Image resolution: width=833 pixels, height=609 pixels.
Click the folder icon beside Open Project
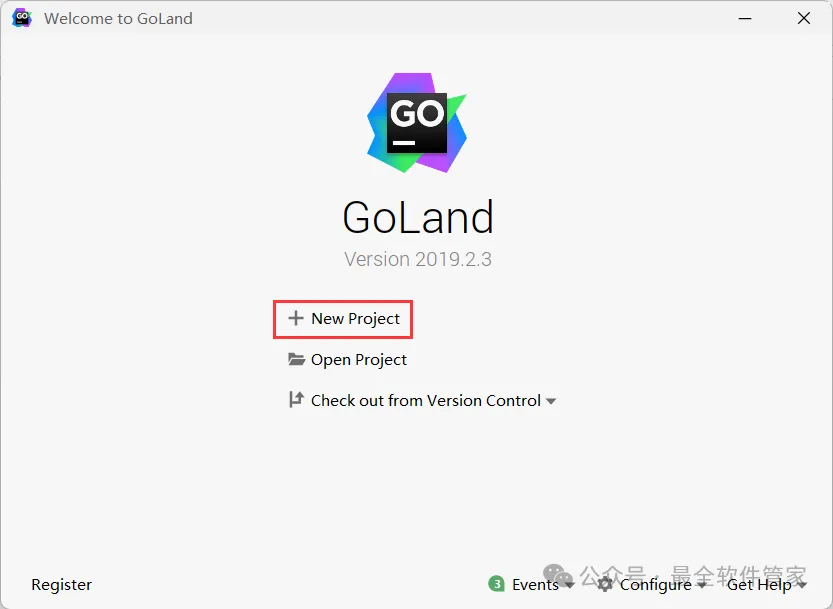coord(296,359)
